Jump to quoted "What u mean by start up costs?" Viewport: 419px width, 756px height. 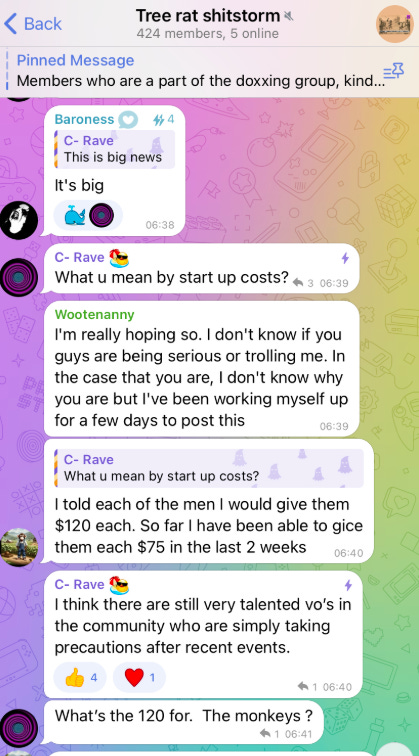click(209, 468)
